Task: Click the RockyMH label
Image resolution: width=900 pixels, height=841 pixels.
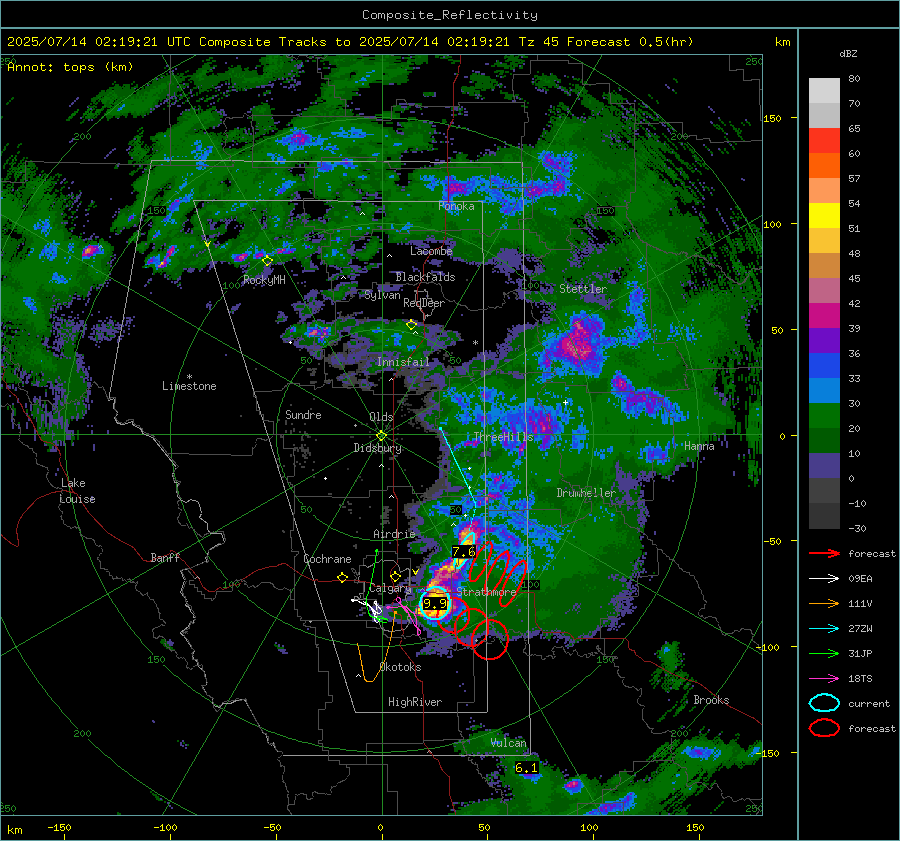Action: point(264,280)
